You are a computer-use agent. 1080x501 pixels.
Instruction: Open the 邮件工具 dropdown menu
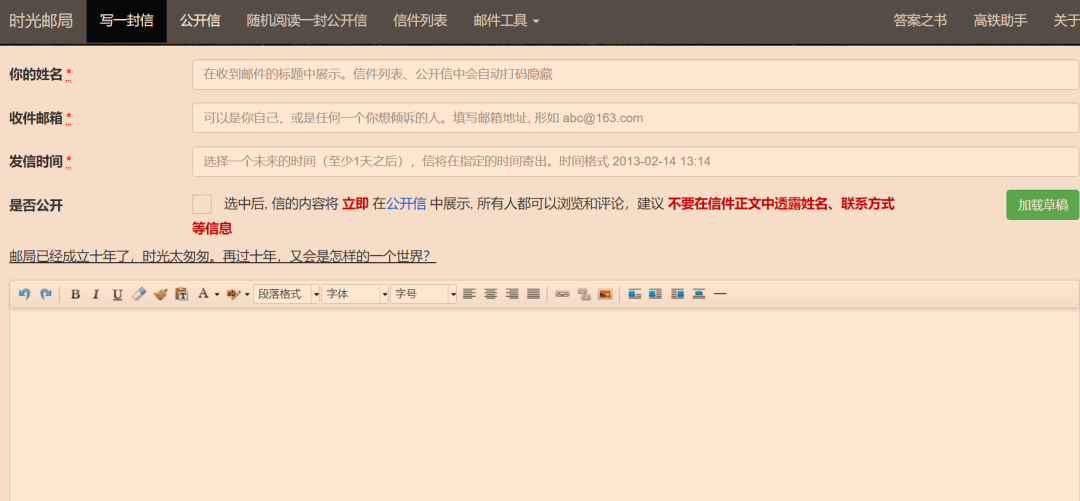pyautogui.click(x=506, y=21)
